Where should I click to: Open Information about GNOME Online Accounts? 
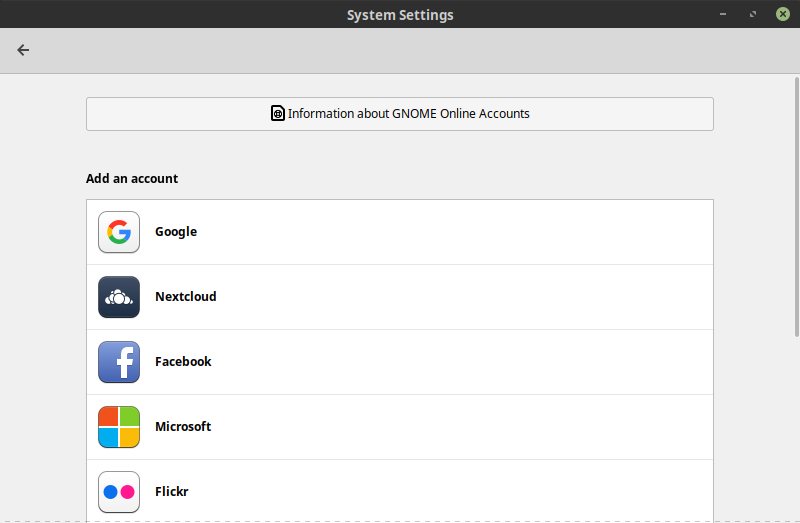(399, 114)
